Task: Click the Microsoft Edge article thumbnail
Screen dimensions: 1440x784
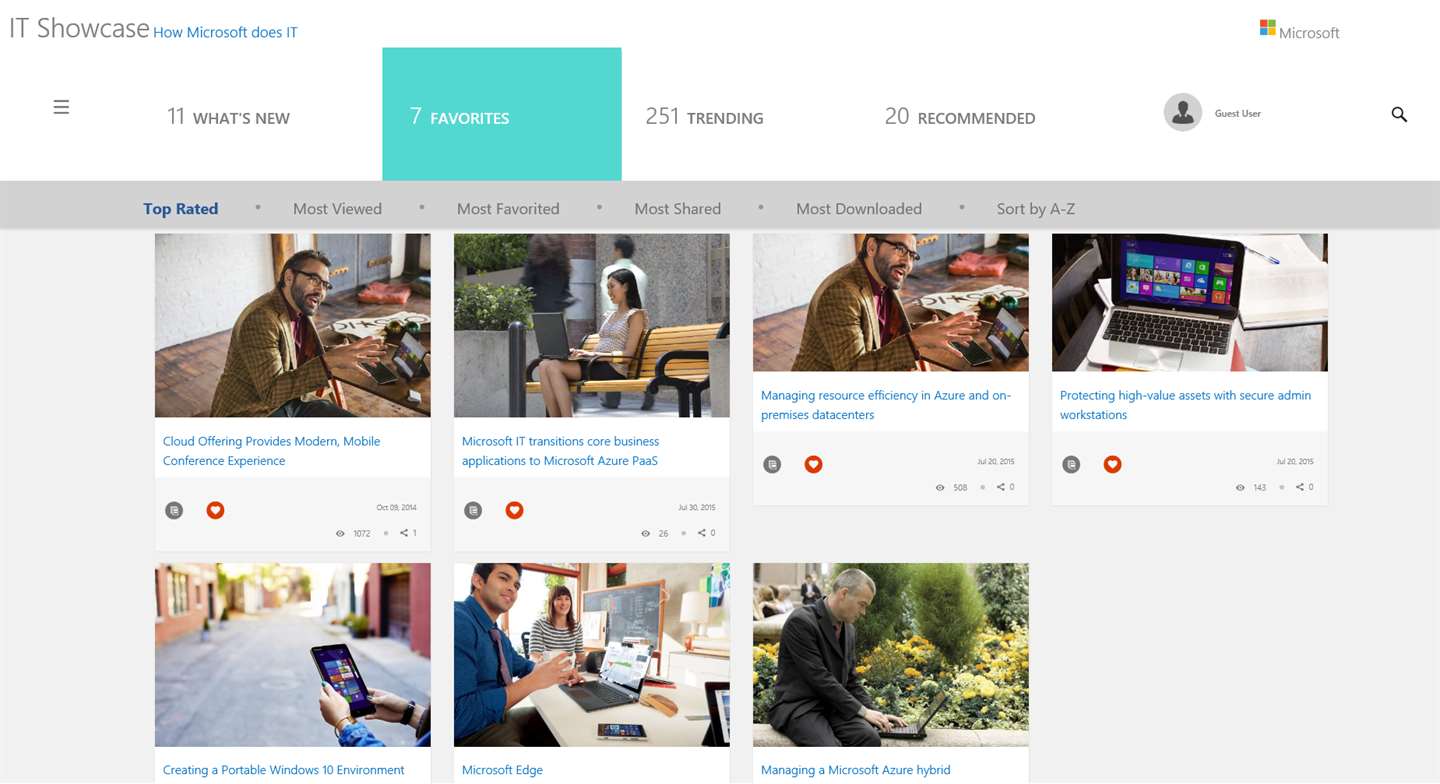Action: click(x=592, y=654)
